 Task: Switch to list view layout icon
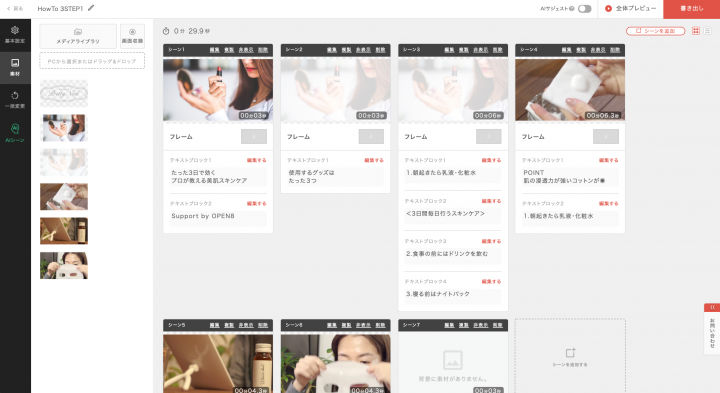pyautogui.click(x=707, y=31)
